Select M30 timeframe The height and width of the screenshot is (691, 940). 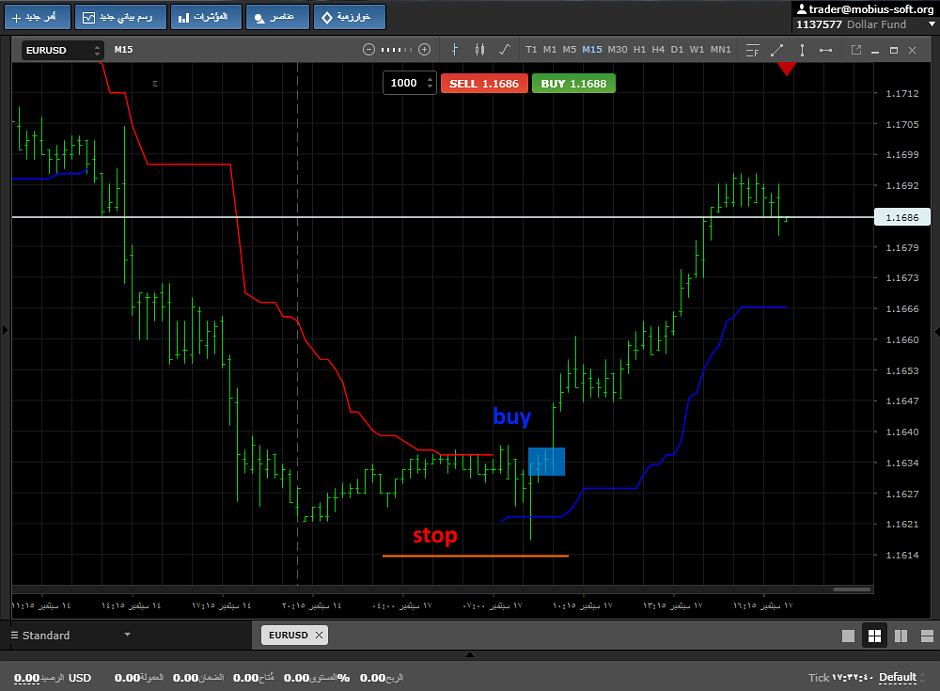point(617,50)
